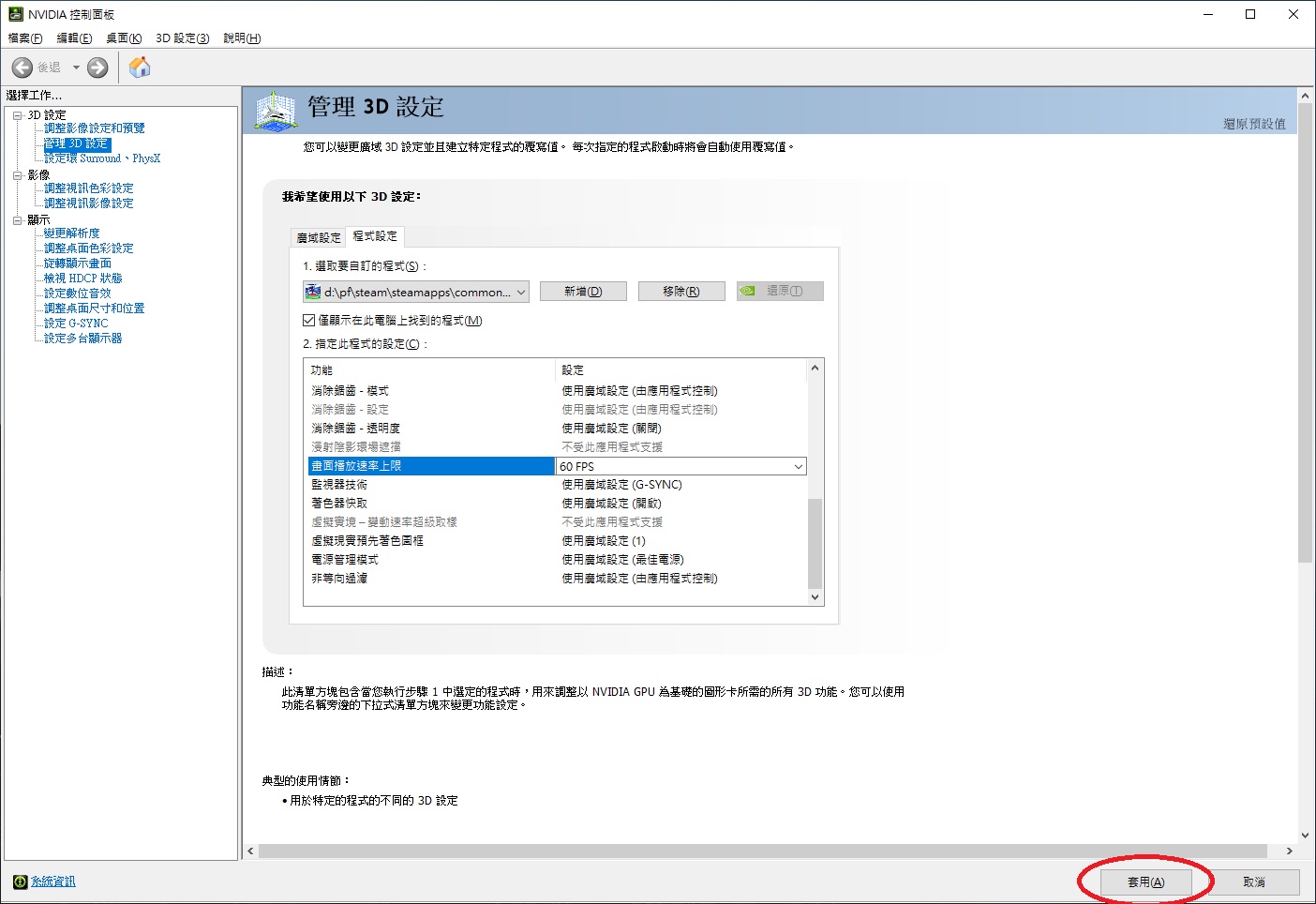The width and height of the screenshot is (1316, 904).
Task: Click settings list scroll up arrow
Action: 815,369
